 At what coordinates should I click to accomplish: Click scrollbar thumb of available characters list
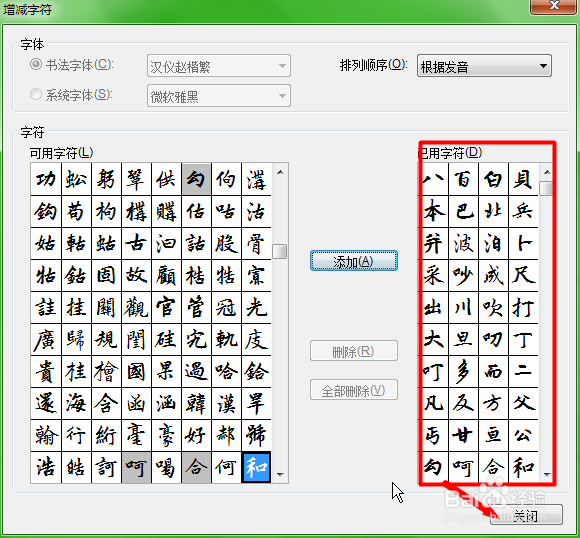click(x=280, y=252)
